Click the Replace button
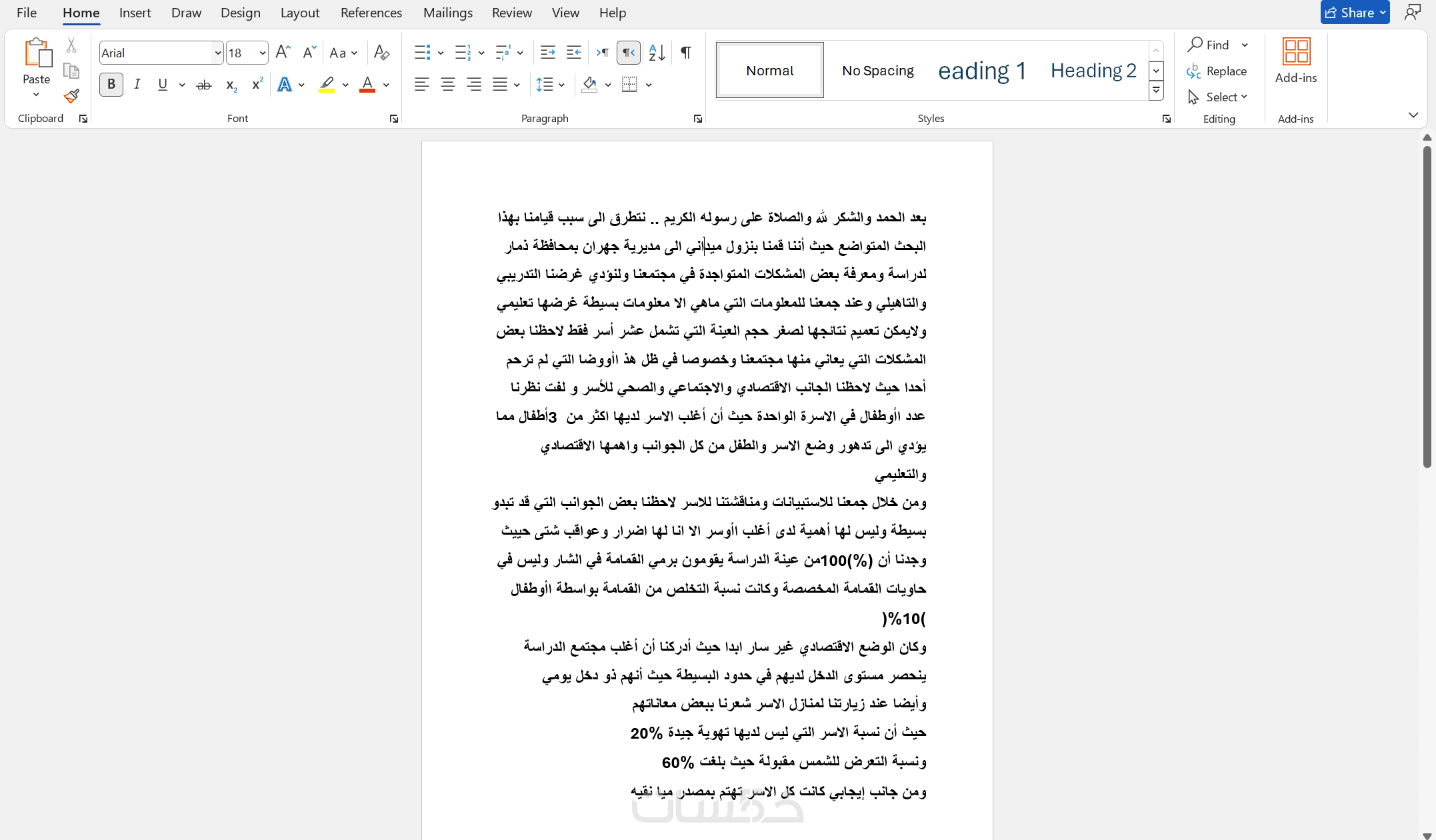 coord(1217,71)
